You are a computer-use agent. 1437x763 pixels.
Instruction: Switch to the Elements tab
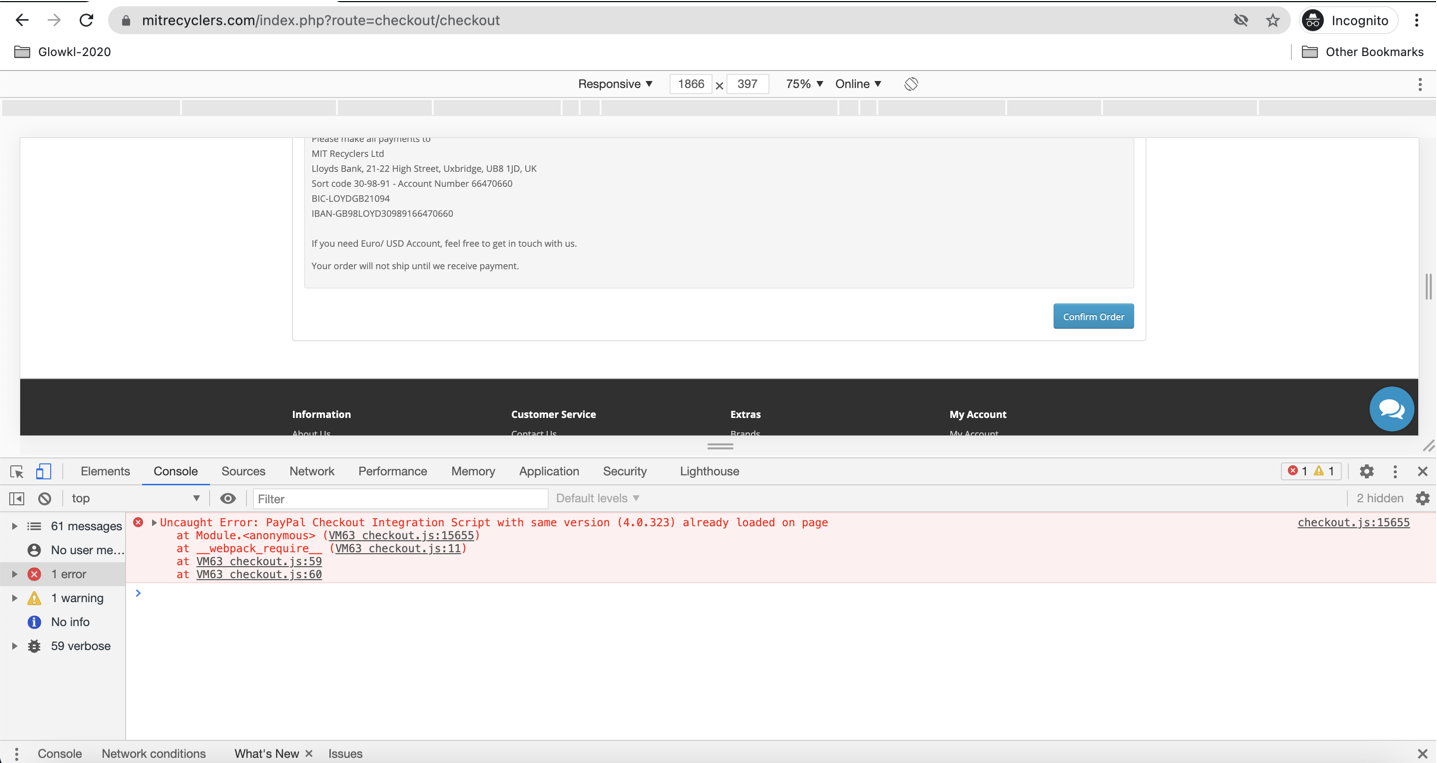click(105, 471)
